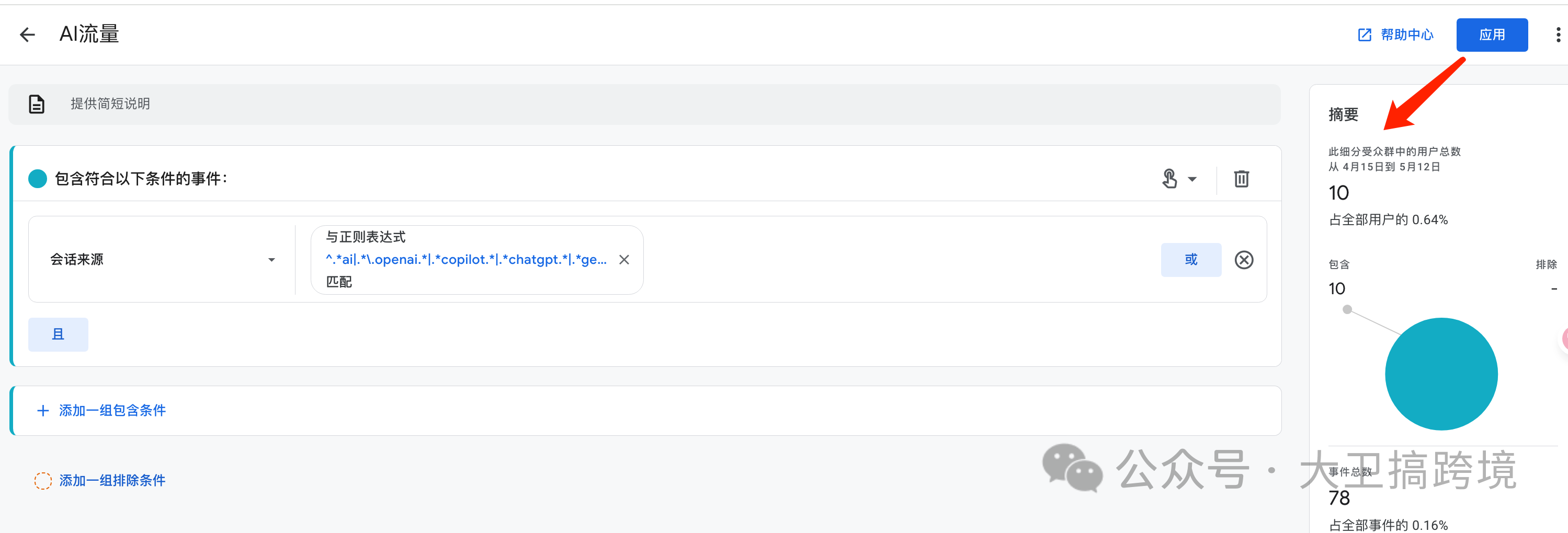The height and width of the screenshot is (533, 1568).
Task: Open the 会话来源 dimension dropdown
Action: [x=161, y=260]
